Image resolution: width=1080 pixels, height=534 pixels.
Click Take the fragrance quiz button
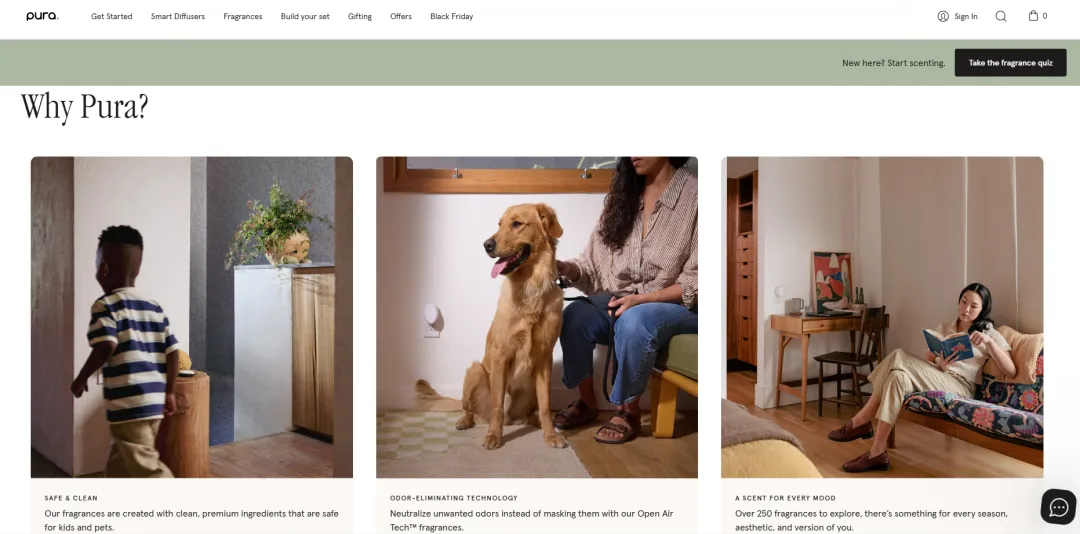(1010, 63)
